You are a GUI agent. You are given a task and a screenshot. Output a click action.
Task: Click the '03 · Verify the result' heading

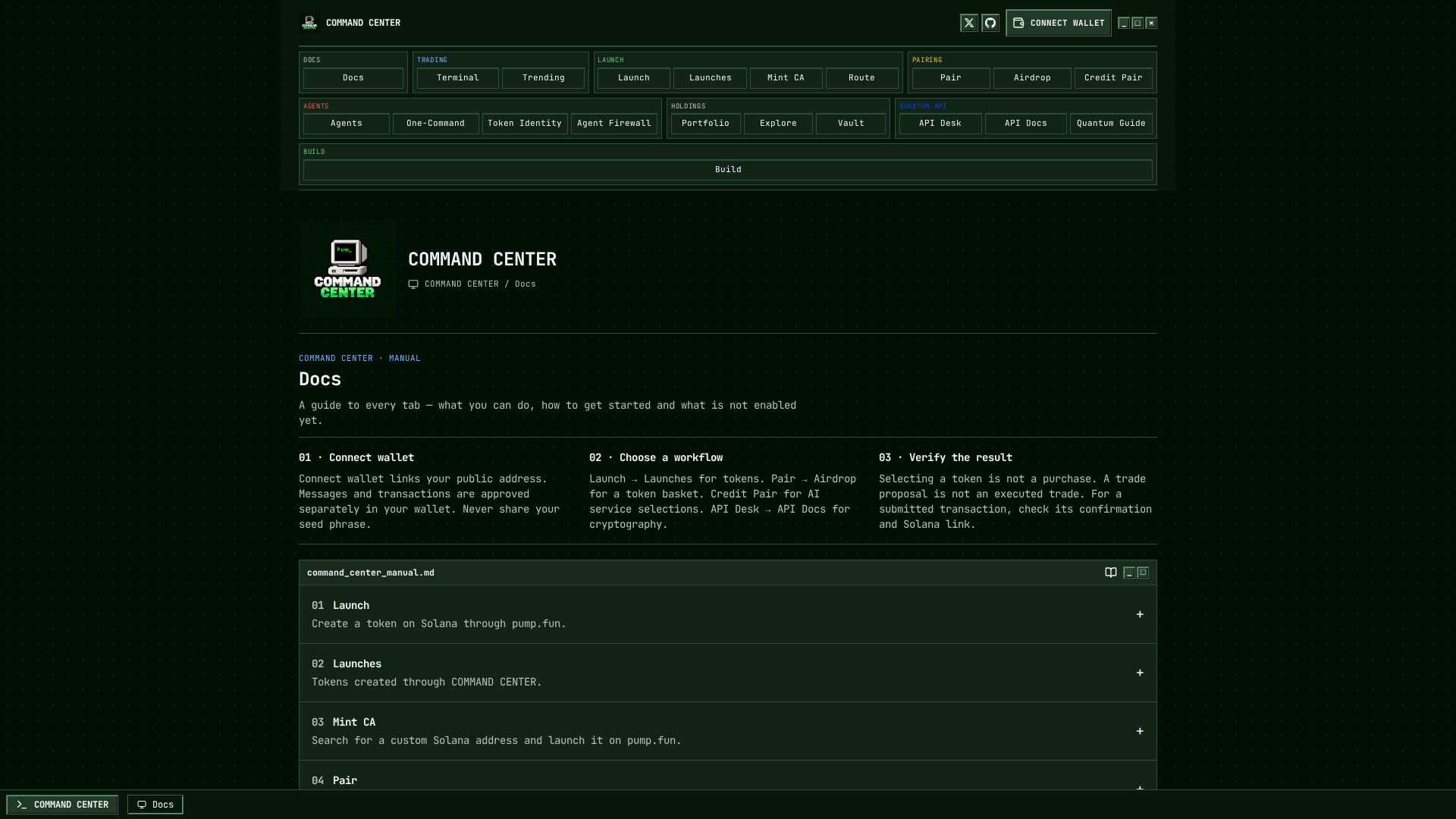[x=946, y=458]
